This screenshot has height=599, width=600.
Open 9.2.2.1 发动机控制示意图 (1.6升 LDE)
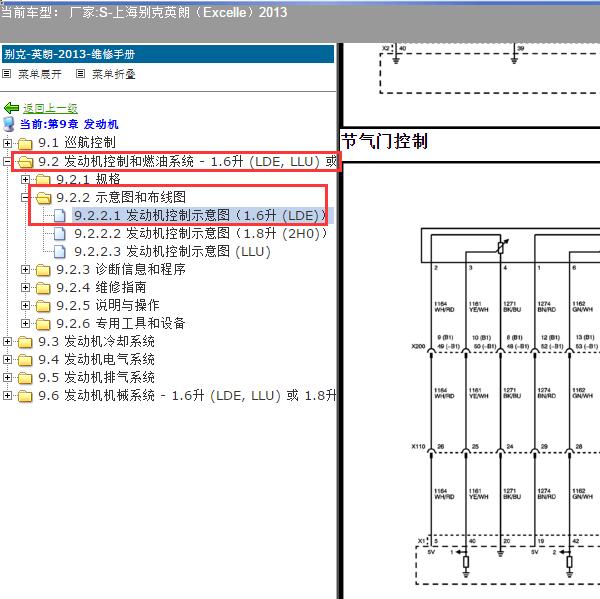[200, 215]
